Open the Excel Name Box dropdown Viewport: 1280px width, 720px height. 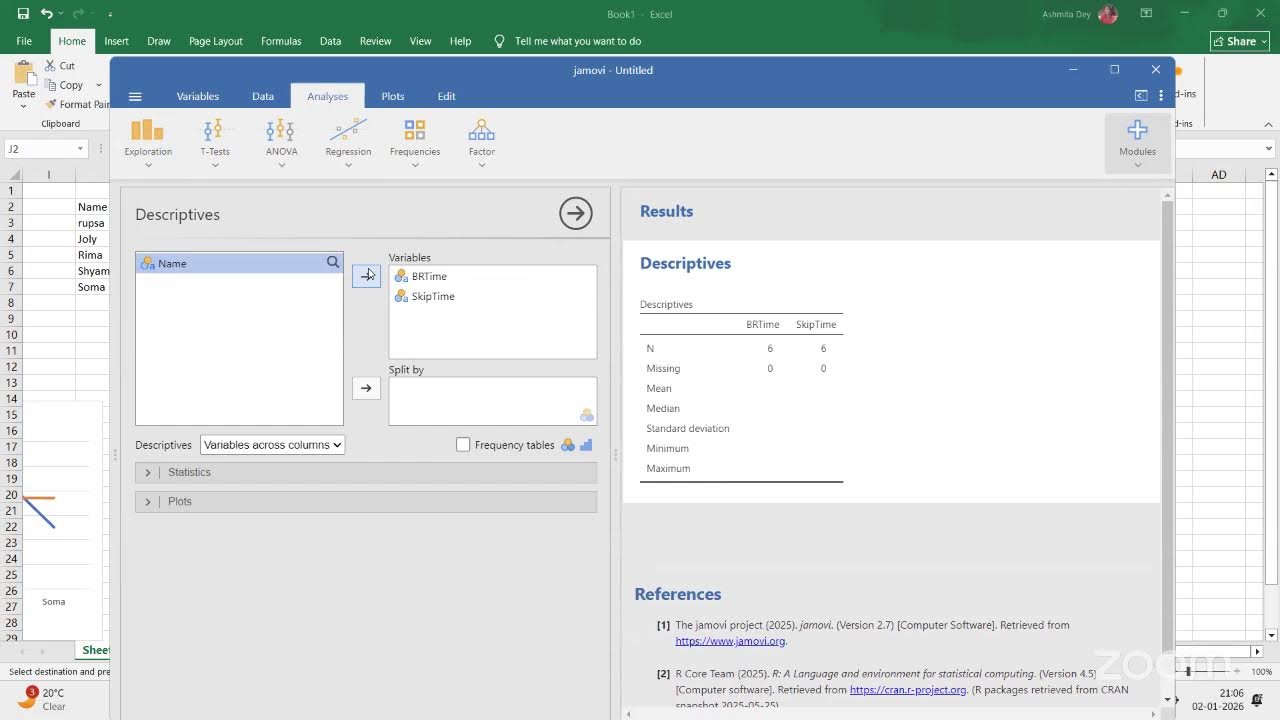coord(80,149)
